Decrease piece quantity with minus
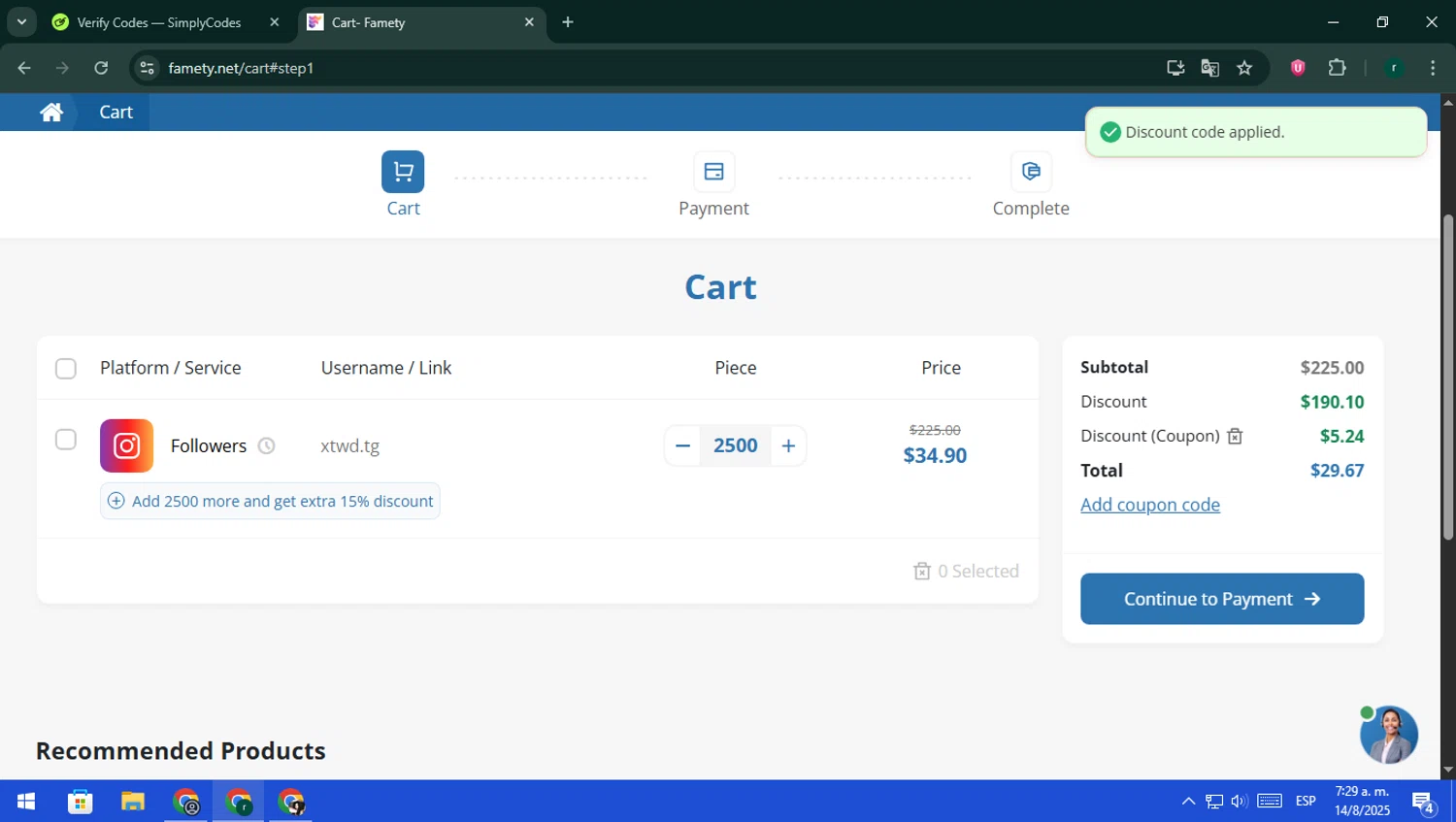The width and height of the screenshot is (1456, 822). coord(682,445)
